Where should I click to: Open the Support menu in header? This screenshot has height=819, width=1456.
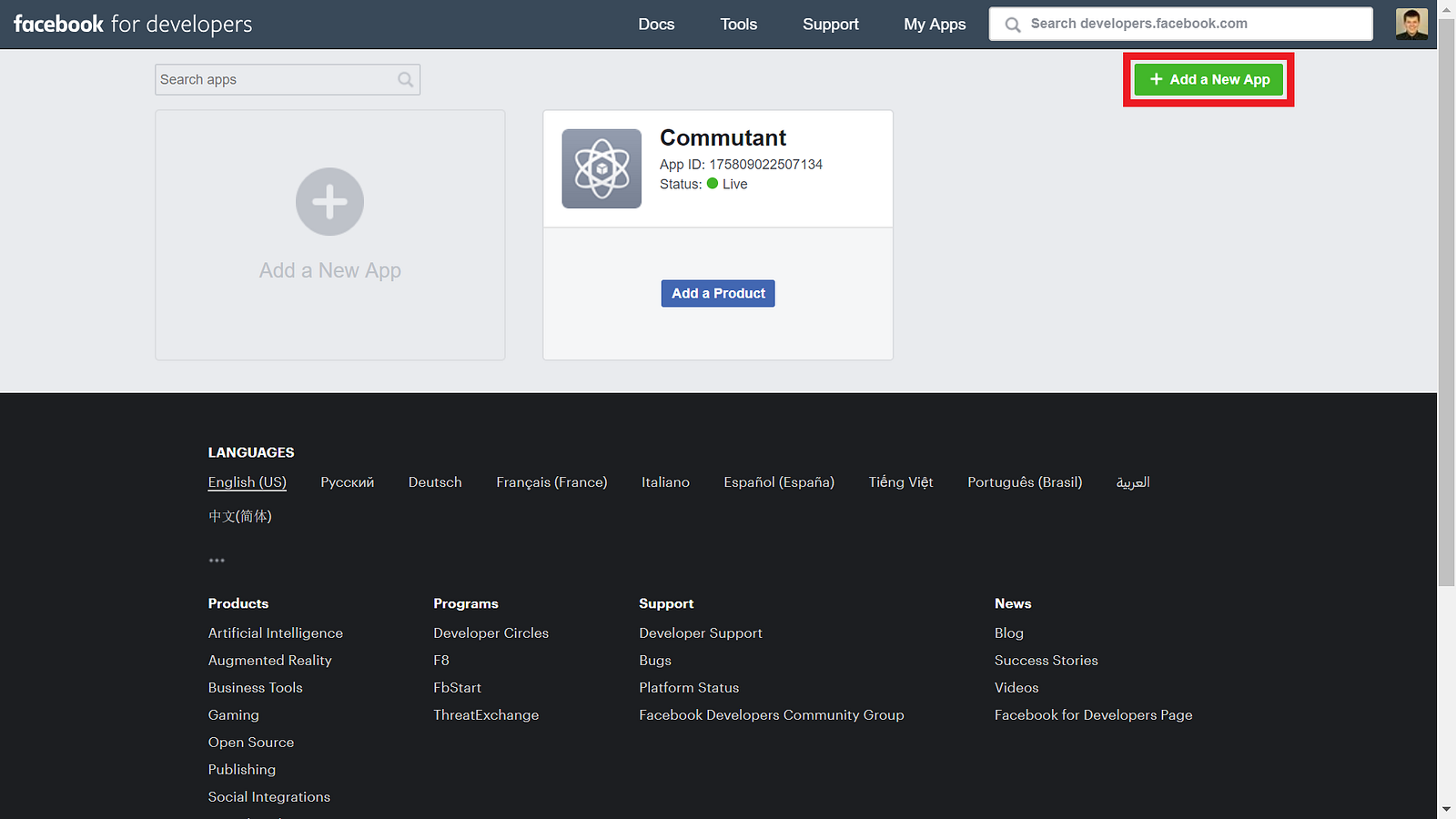[x=831, y=25]
